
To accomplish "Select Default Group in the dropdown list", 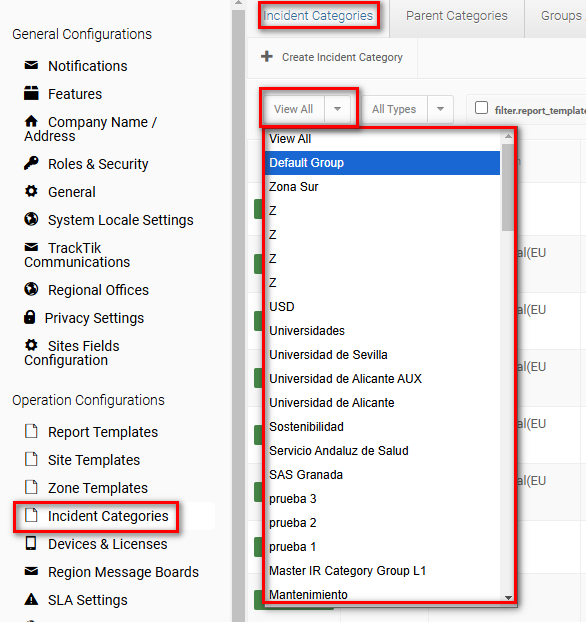I will [383, 163].
